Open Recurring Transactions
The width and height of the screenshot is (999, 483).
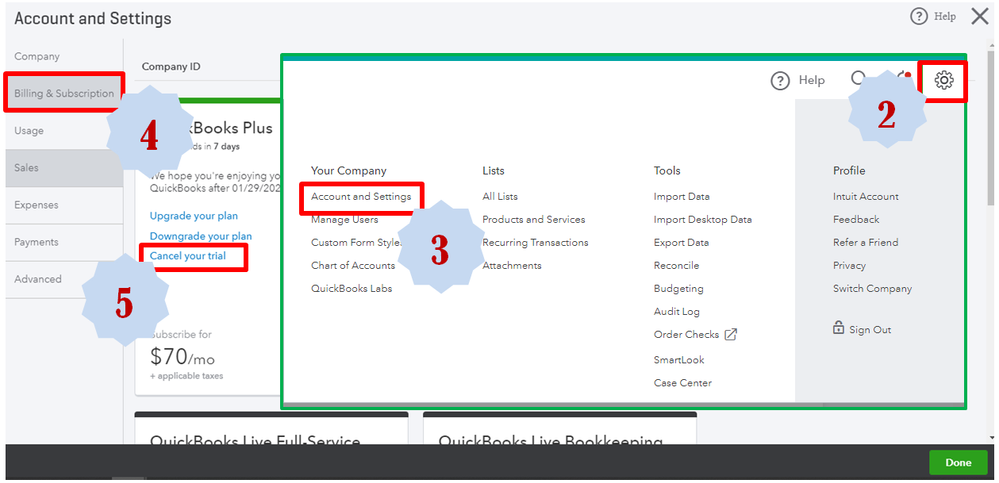pos(535,243)
